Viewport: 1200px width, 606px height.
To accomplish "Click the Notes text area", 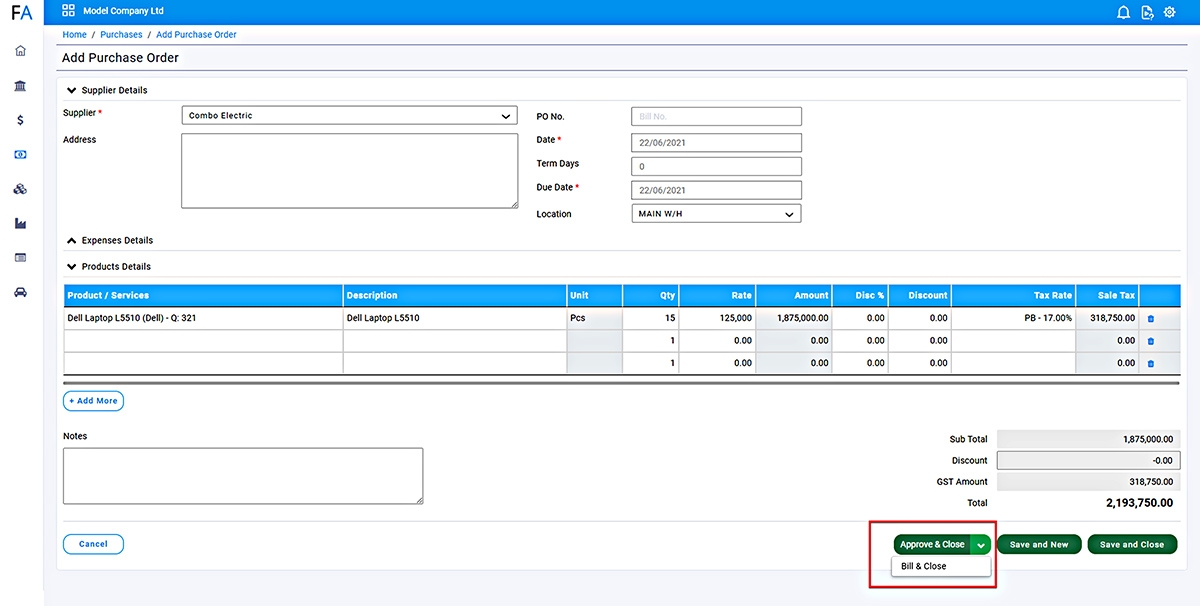I will pos(243,476).
